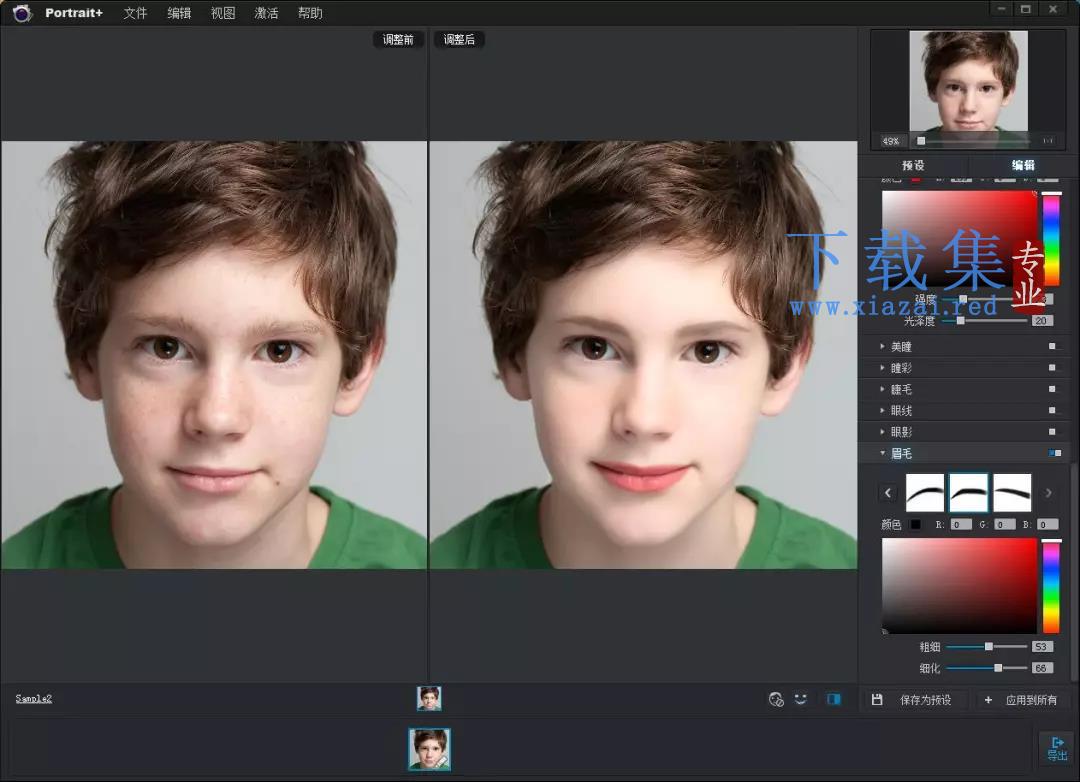Enable the 眼线 effect toggle
The image size is (1080, 782).
(x=1052, y=411)
